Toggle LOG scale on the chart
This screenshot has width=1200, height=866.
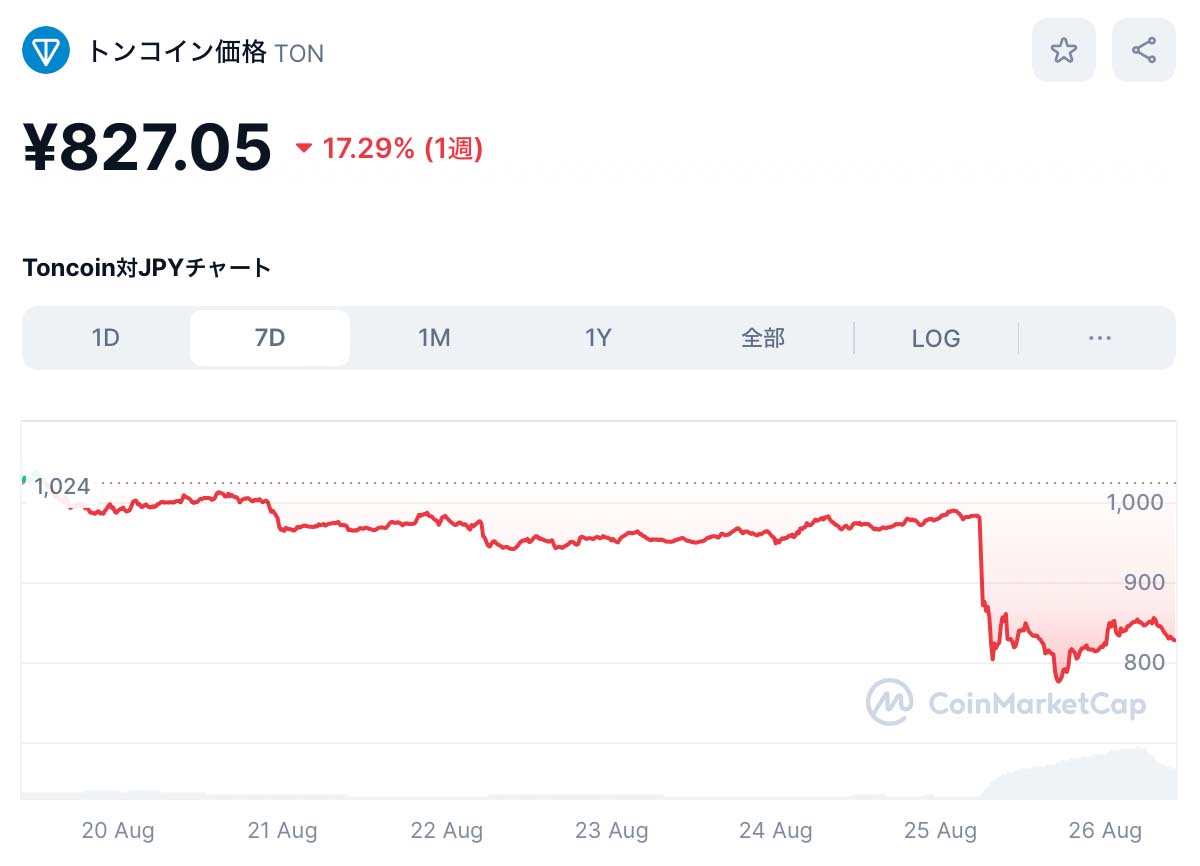(x=936, y=338)
